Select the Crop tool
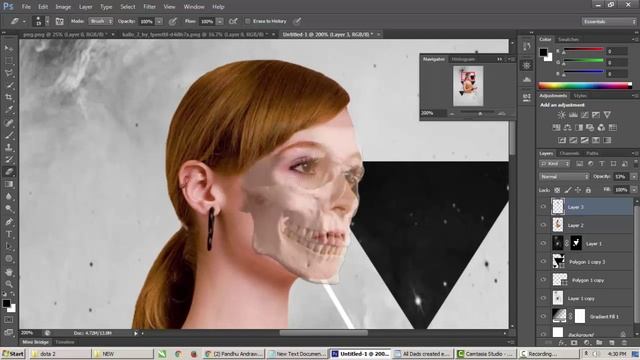640x360 pixels. point(9,98)
